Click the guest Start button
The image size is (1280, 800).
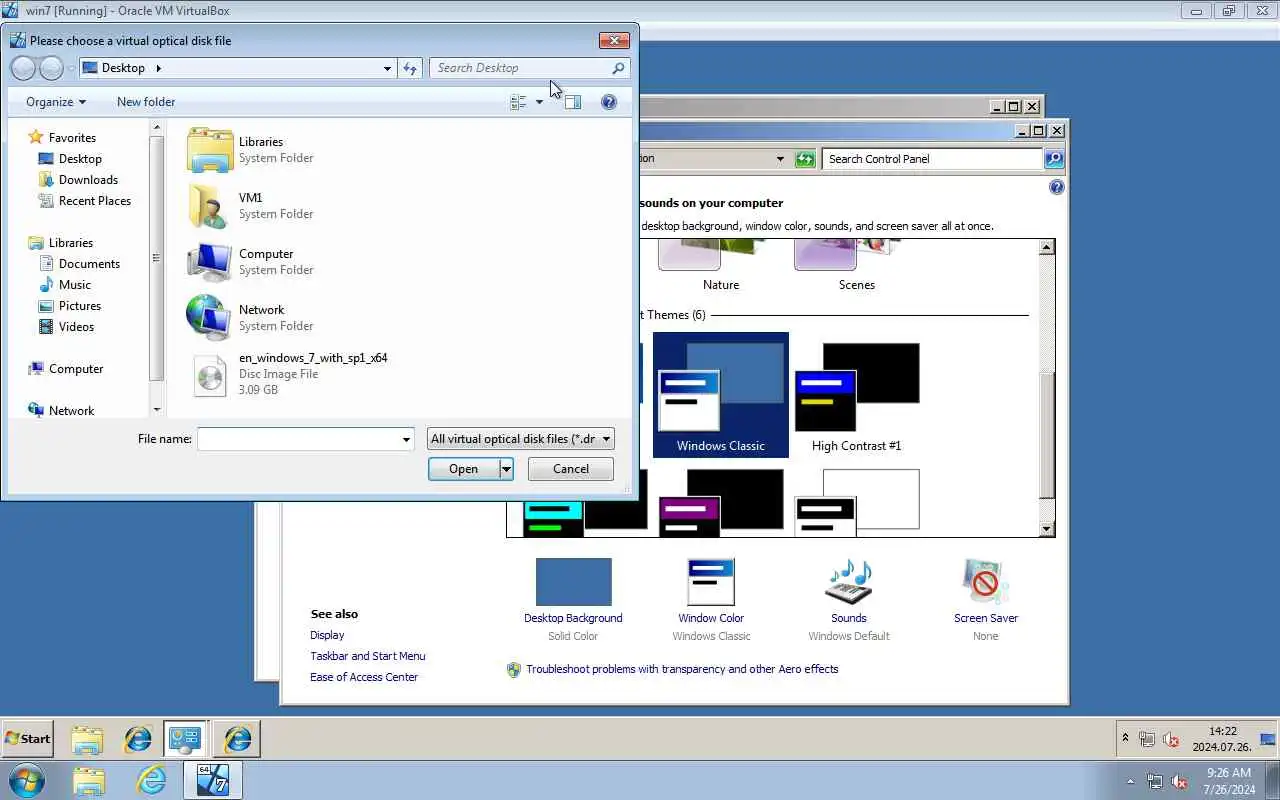28,739
